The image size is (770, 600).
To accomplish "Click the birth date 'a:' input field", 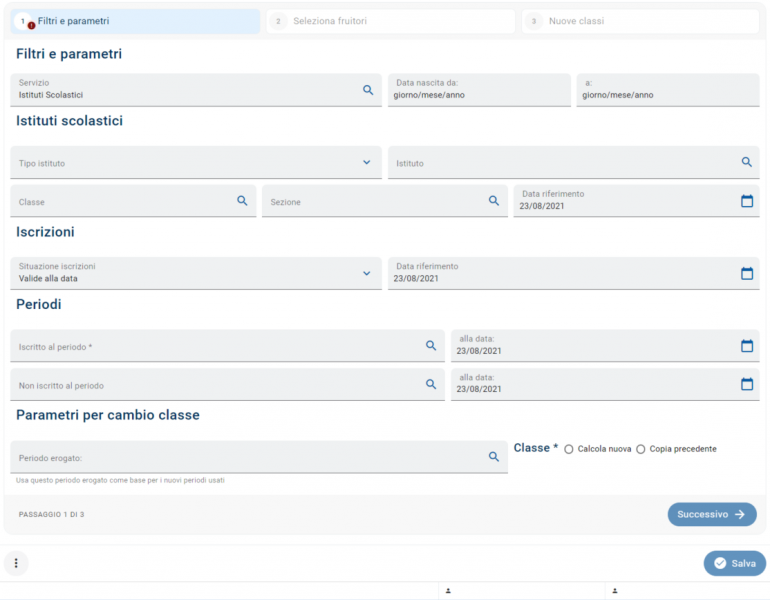I will [x=668, y=90].
